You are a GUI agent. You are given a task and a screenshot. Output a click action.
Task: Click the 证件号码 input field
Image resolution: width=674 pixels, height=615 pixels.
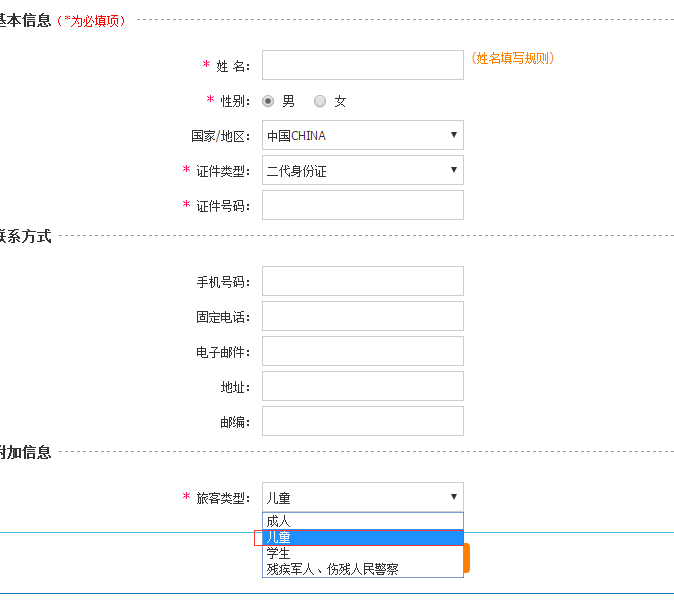point(362,206)
